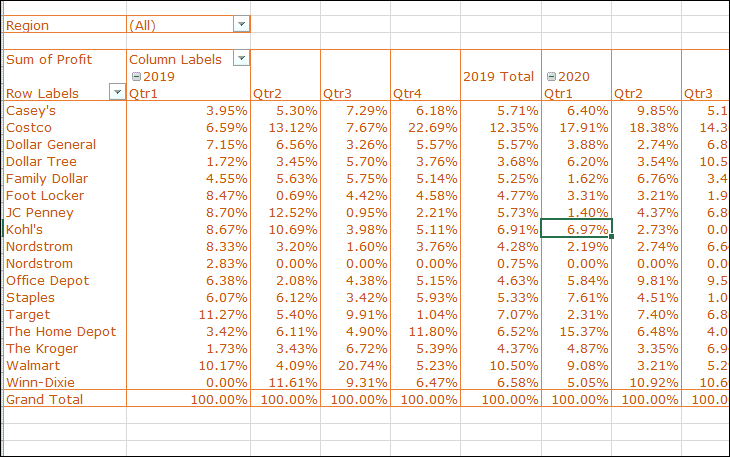
Task: Collapse the 2019 year group
Action: coord(136,76)
